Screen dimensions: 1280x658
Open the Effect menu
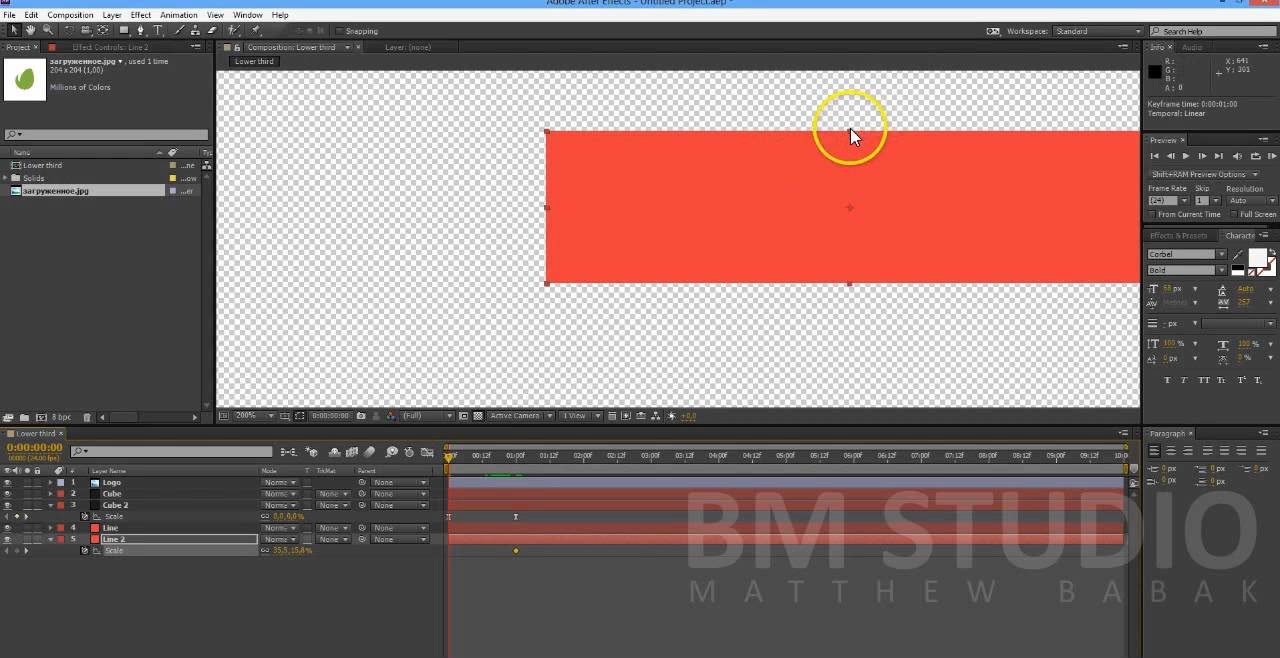pyautogui.click(x=141, y=15)
